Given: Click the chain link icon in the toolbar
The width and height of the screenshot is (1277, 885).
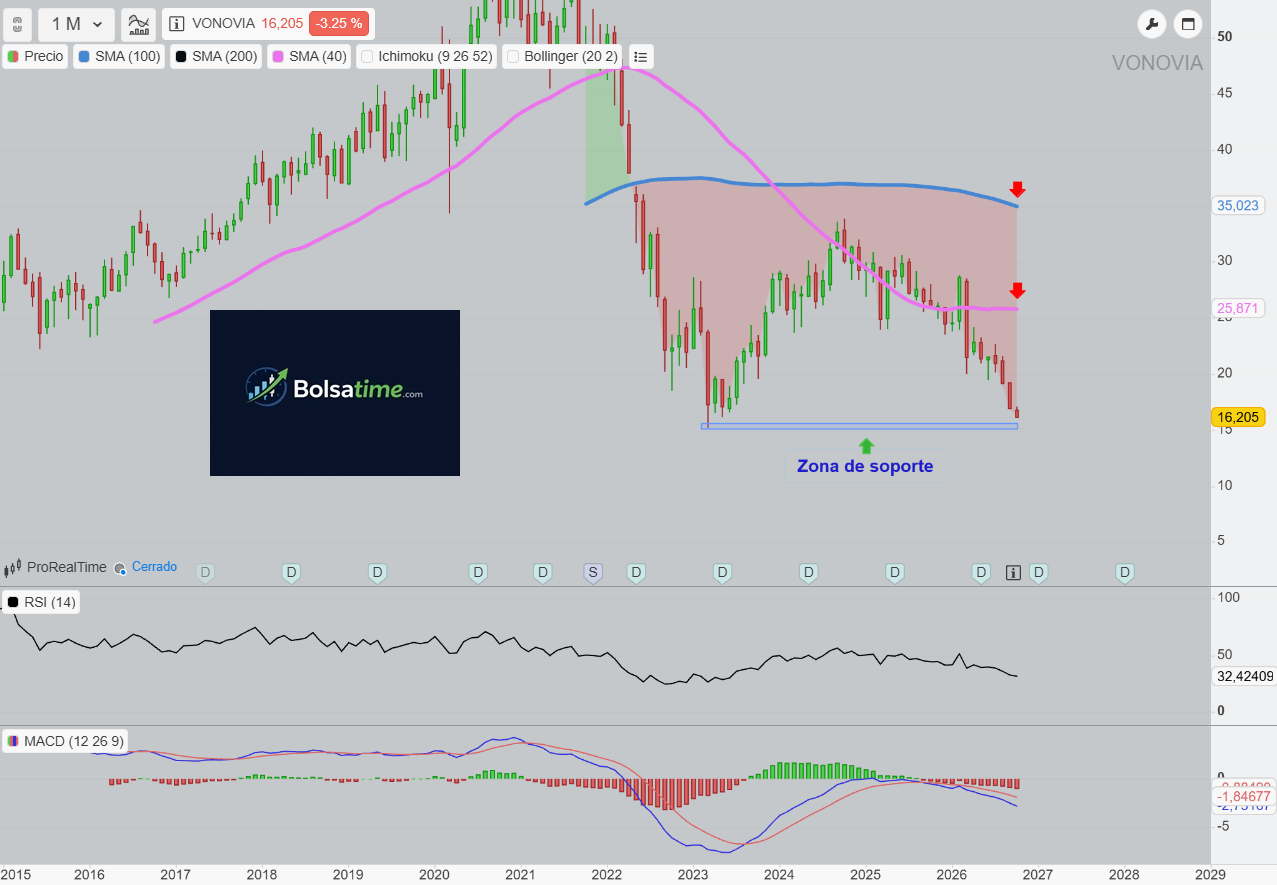Looking at the screenshot, I should (x=17, y=24).
